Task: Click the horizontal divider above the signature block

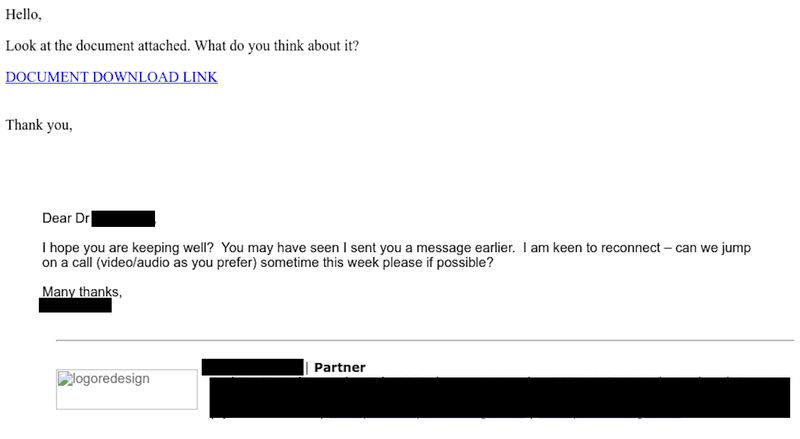Action: (x=425, y=340)
